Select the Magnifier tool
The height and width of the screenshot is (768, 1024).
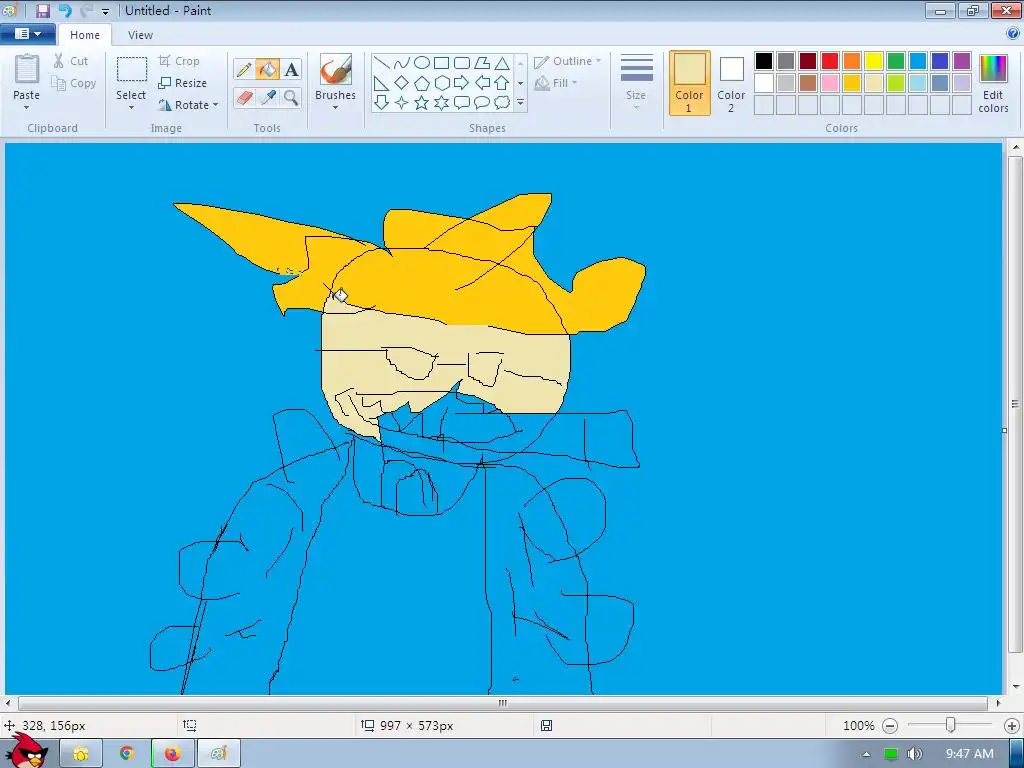(x=291, y=97)
